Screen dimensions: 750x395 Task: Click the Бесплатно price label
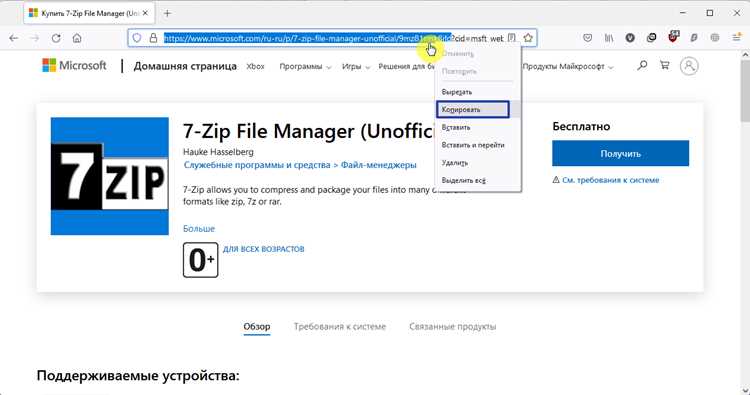tap(581, 127)
